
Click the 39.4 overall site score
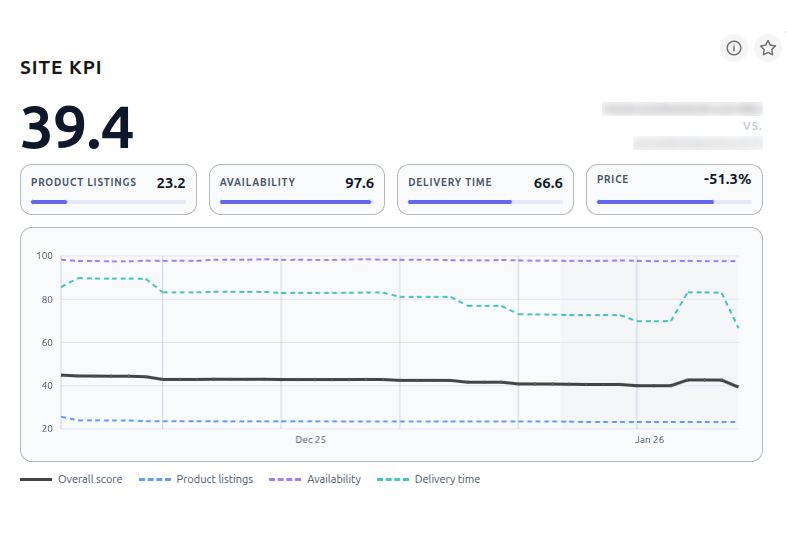pos(77,127)
